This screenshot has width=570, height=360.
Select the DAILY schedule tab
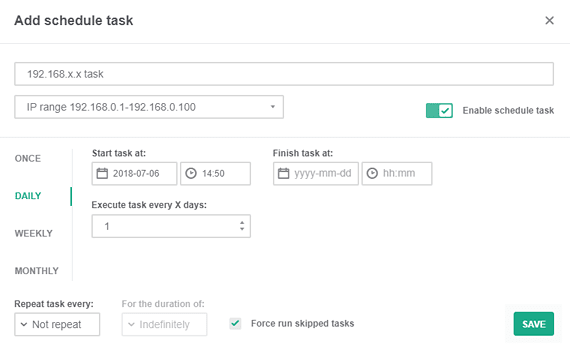click(28, 196)
